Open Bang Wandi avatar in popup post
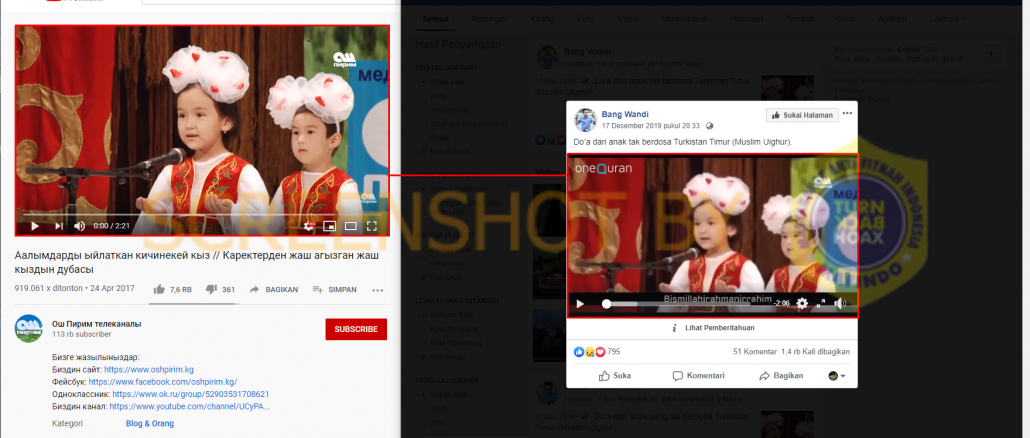The image size is (1030, 438). tap(585, 120)
